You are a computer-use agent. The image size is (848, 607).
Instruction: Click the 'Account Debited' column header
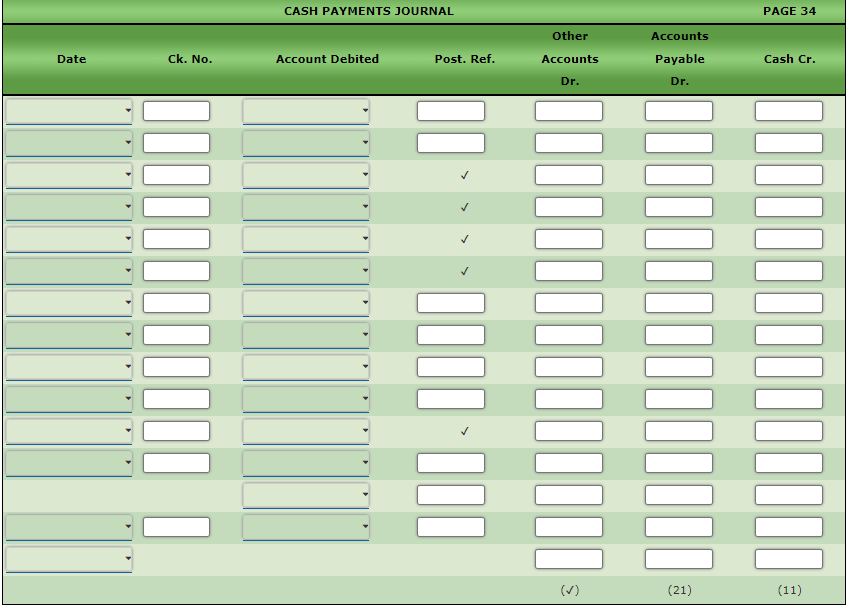(327, 58)
